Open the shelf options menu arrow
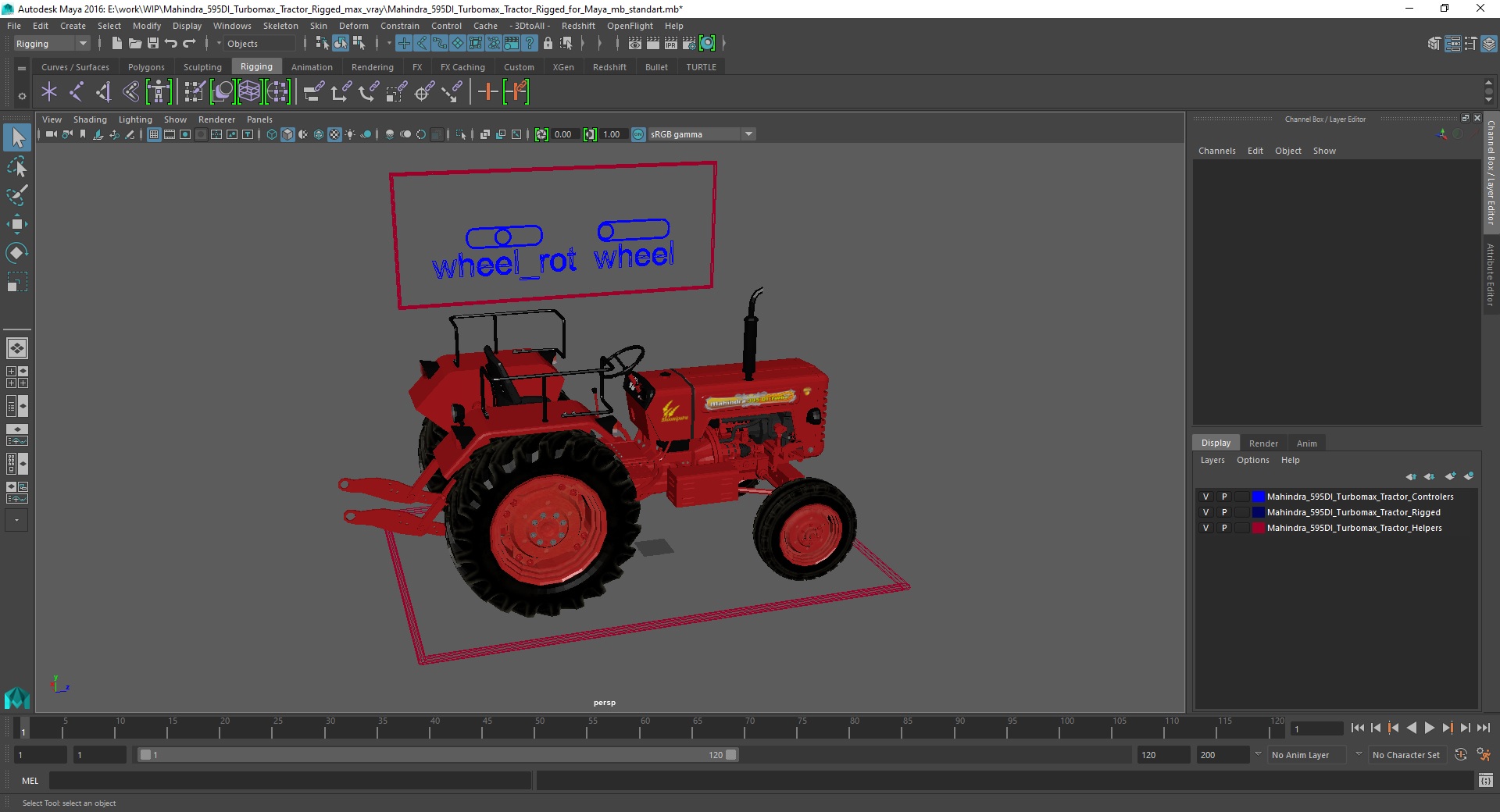 (x=22, y=96)
